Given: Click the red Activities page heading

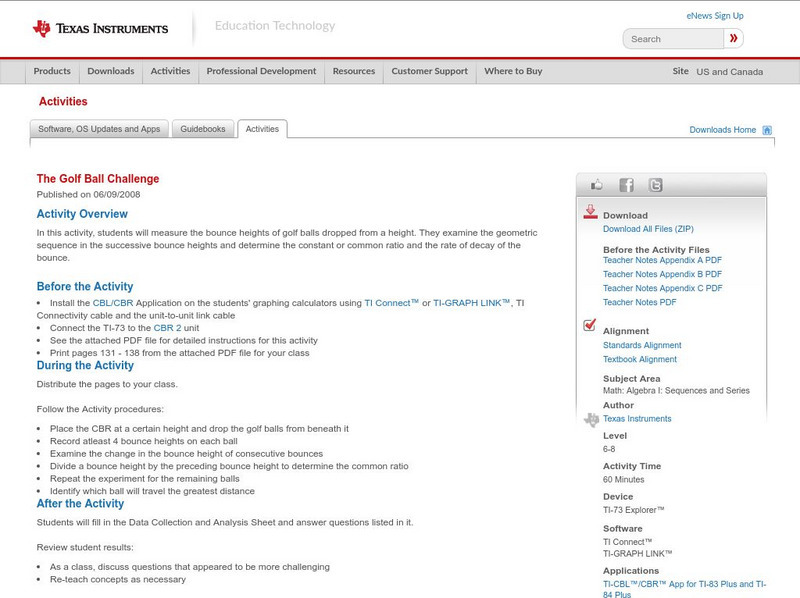Looking at the screenshot, I should 63,102.
